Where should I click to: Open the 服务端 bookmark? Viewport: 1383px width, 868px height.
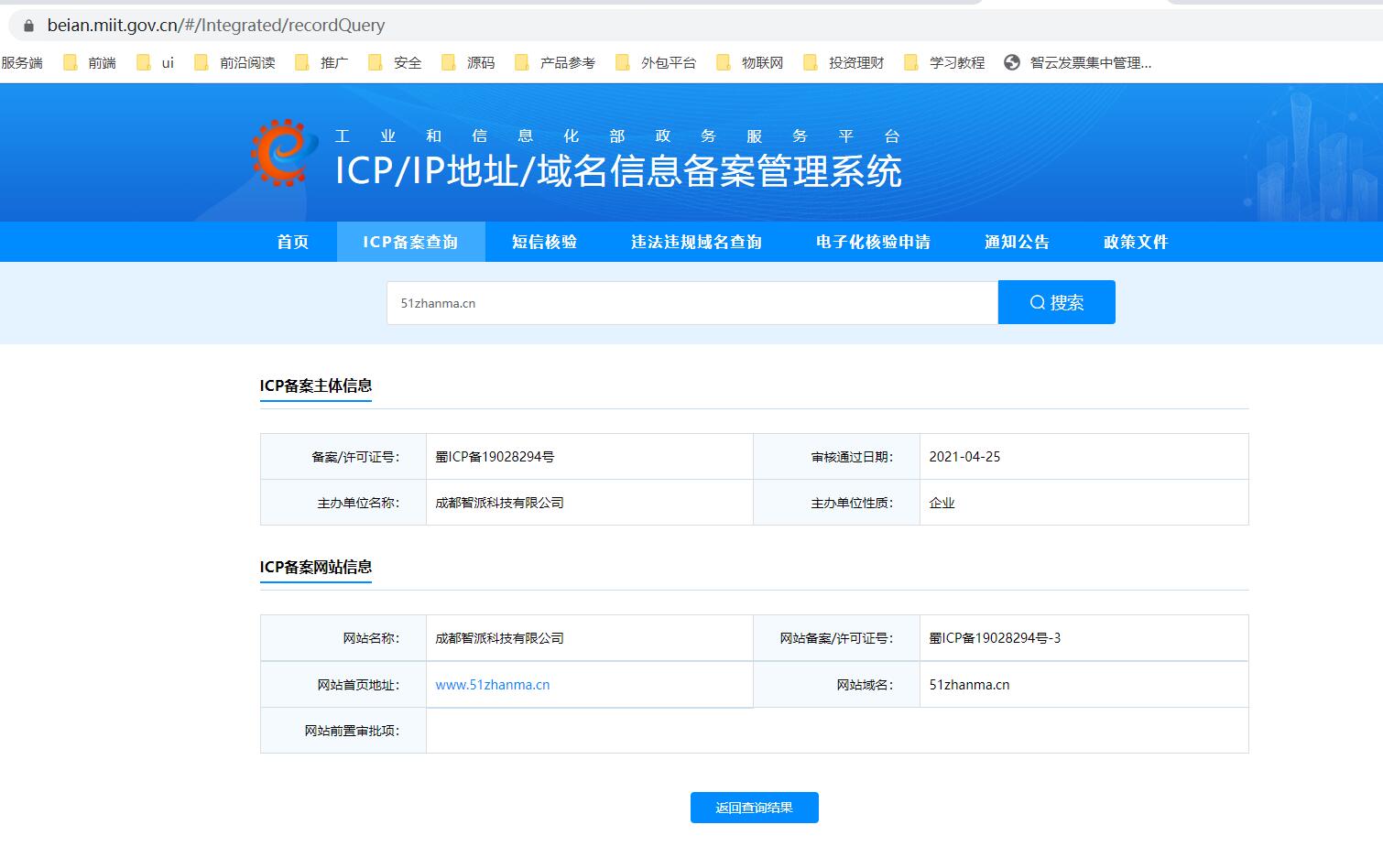[22, 62]
